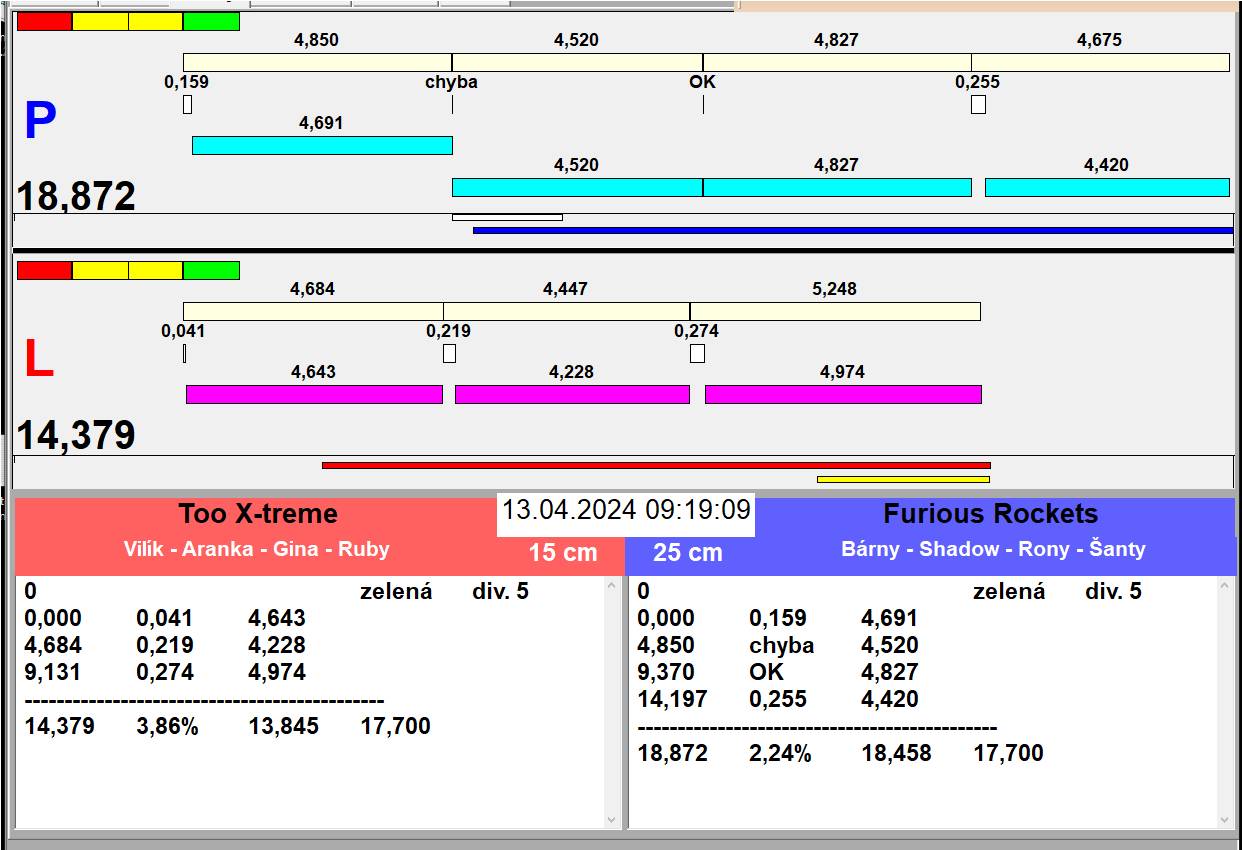This screenshot has height=850, width=1242.
Task: Click the small box below 0,274 in lane L
Action: tap(697, 353)
